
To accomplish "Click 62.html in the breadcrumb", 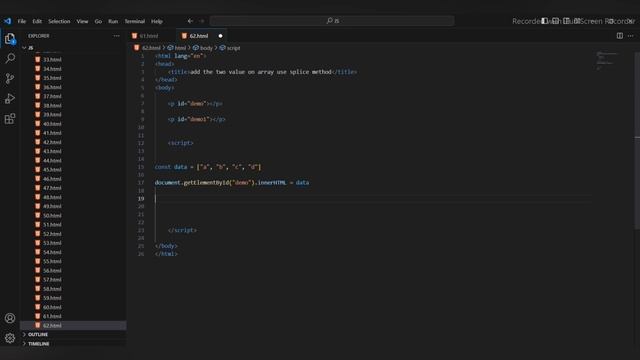I will click(x=151, y=48).
